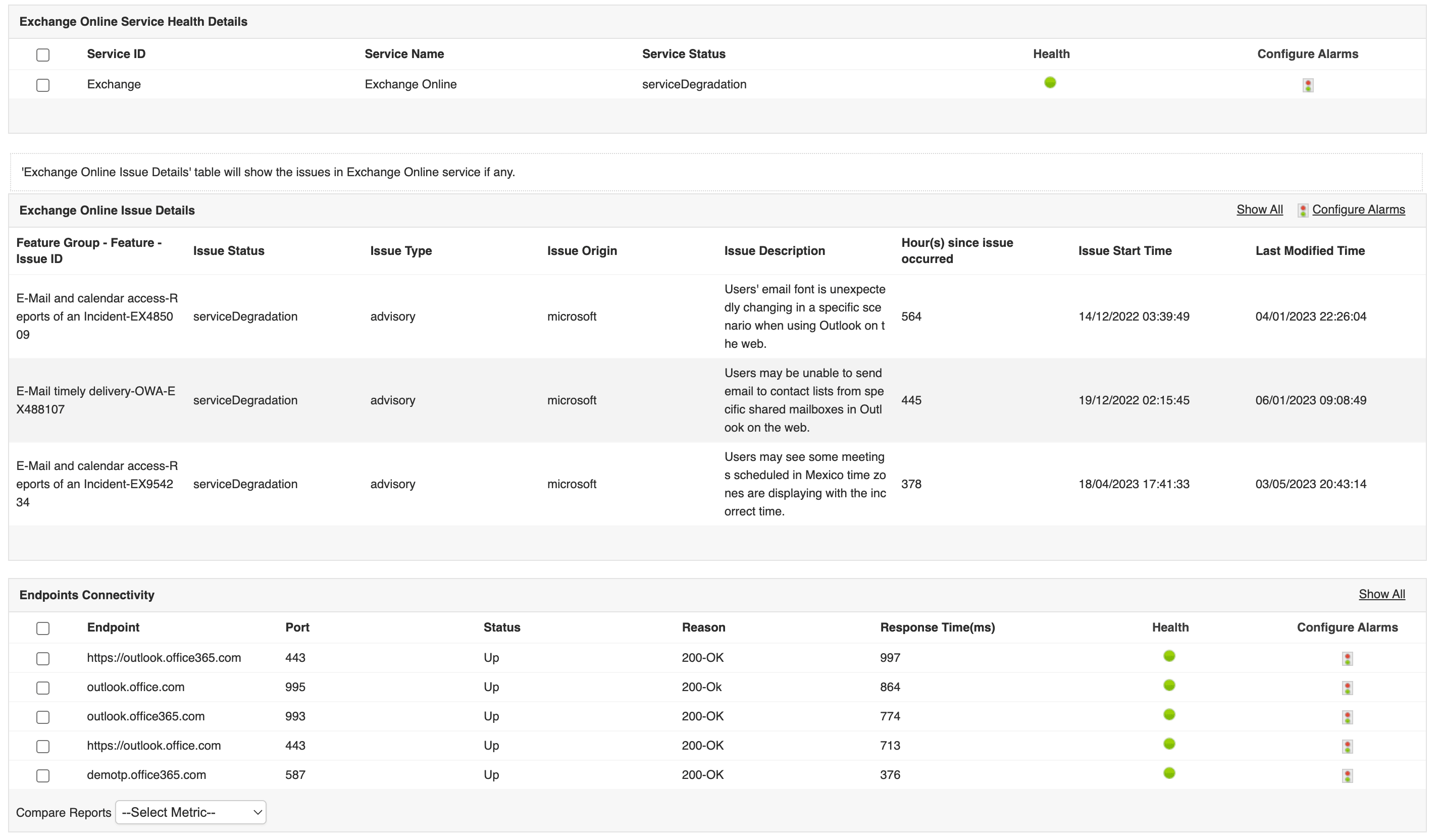This screenshot has height=840, width=1441.
Task: Click the 564 hours value
Action: pyautogui.click(x=911, y=317)
